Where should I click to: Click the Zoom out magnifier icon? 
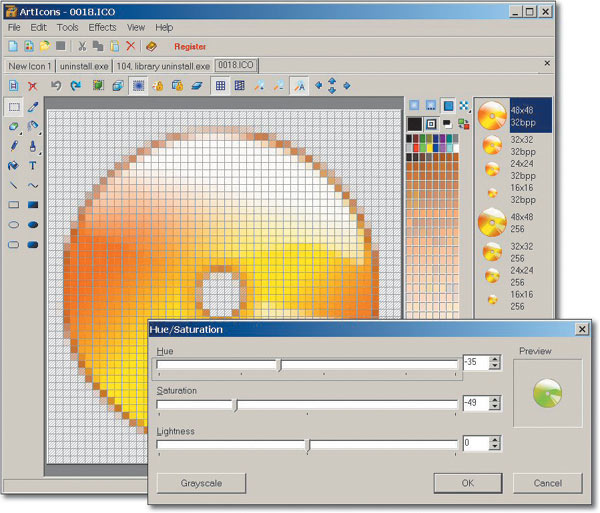coord(279,86)
